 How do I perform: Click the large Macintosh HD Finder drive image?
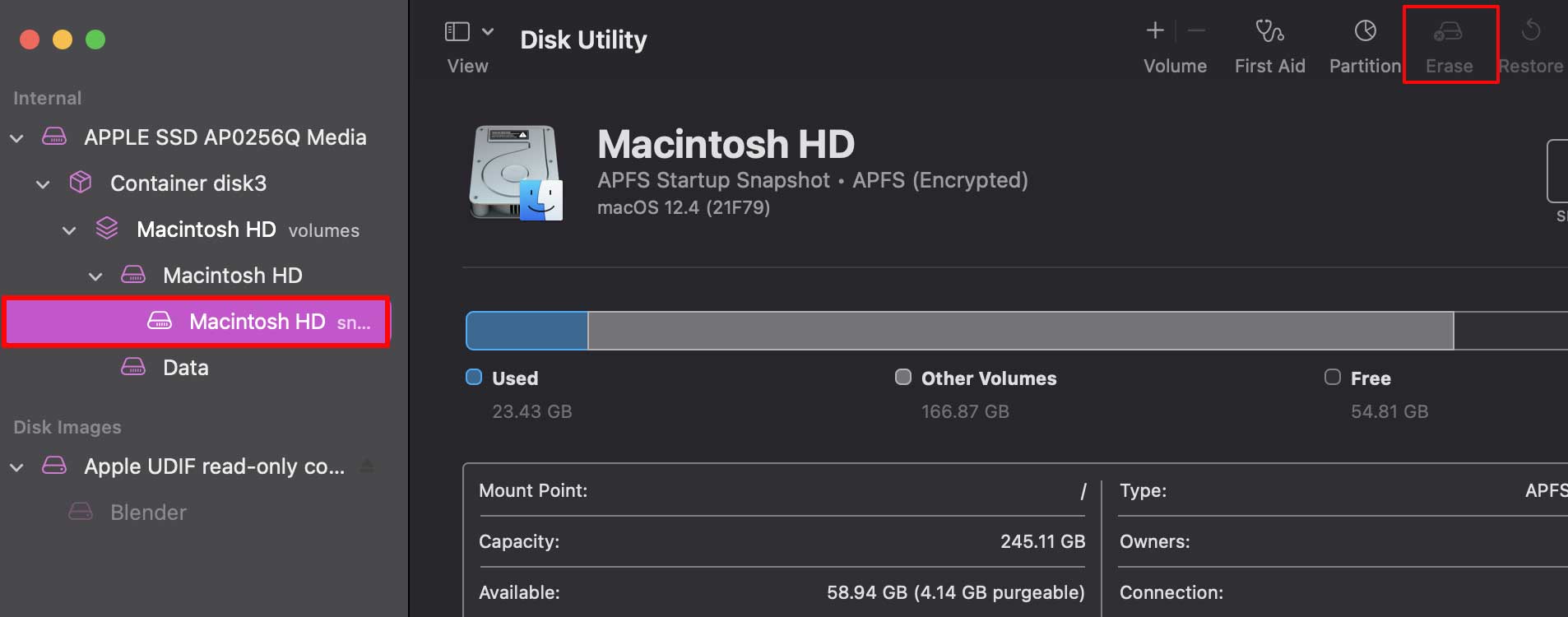click(x=516, y=174)
